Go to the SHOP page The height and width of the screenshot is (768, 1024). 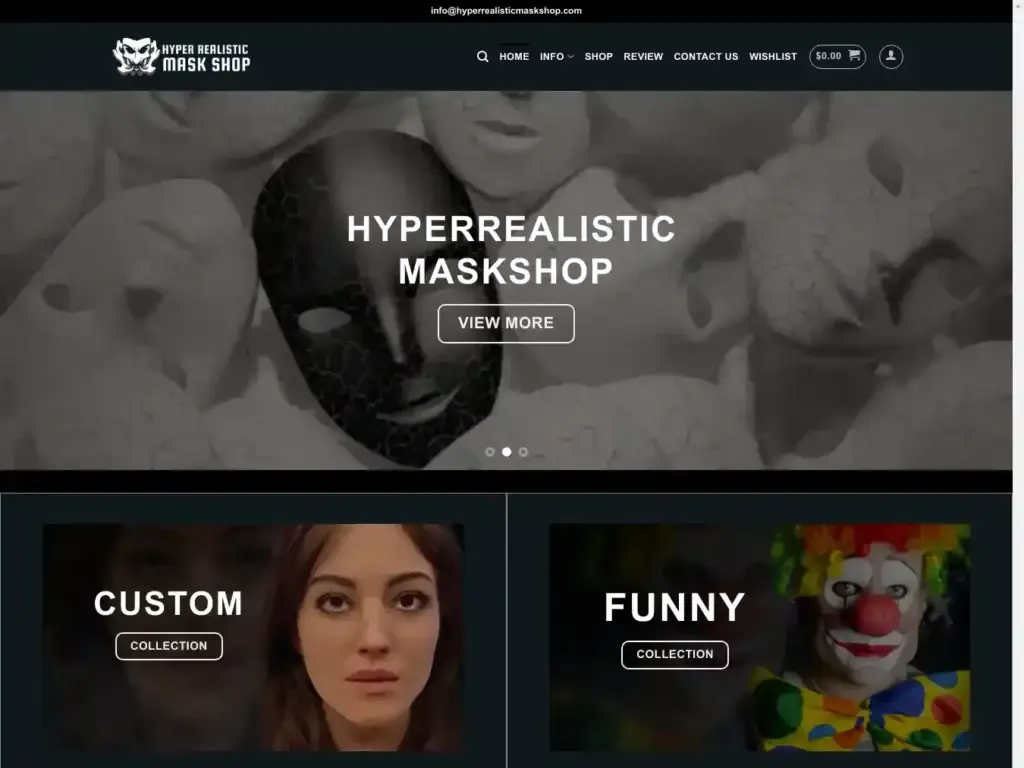click(599, 56)
